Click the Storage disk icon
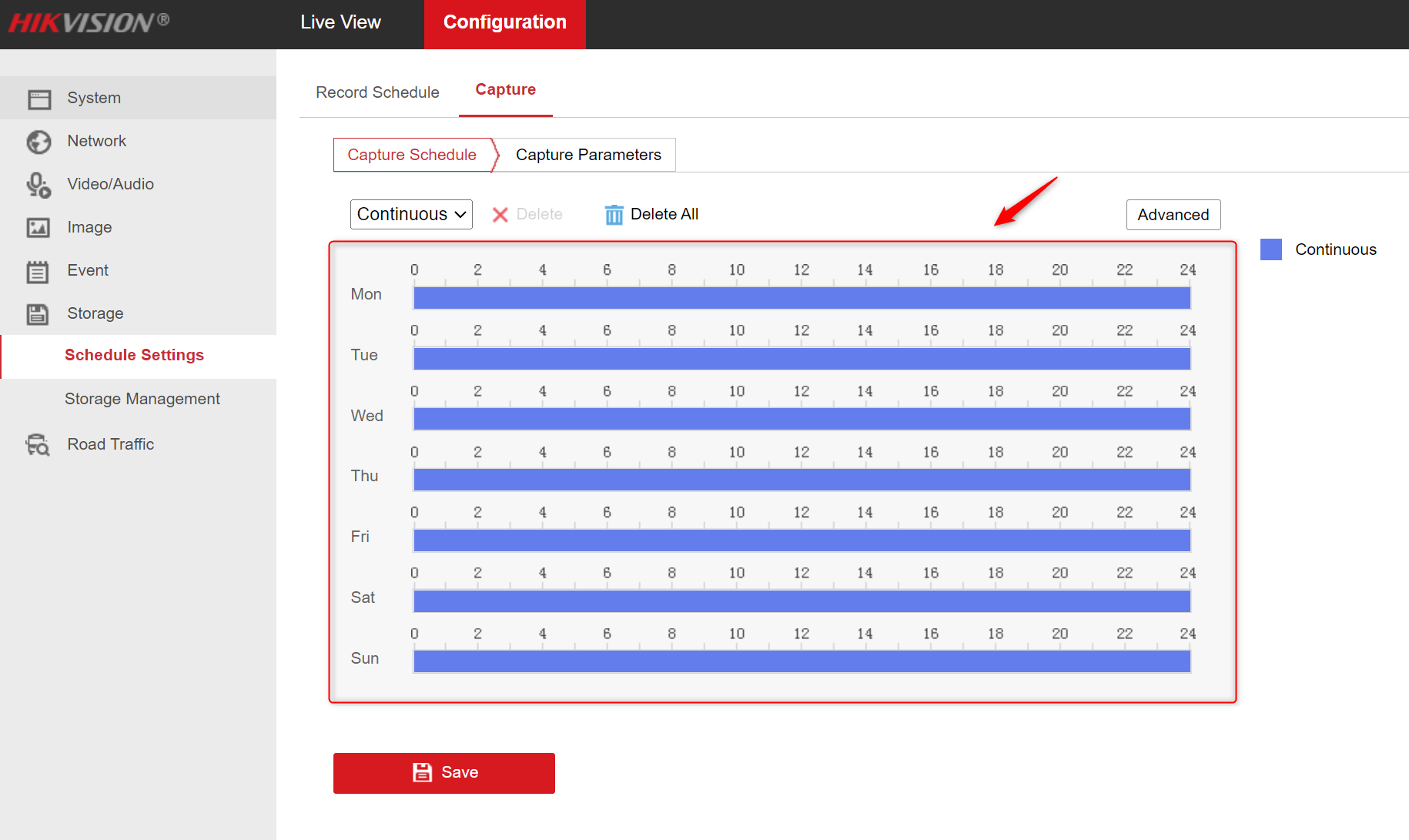The width and height of the screenshot is (1409, 840). 38,313
